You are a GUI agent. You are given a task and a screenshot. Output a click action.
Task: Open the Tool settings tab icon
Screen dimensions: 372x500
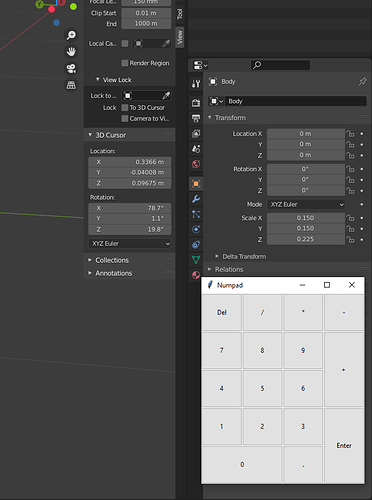point(196,83)
